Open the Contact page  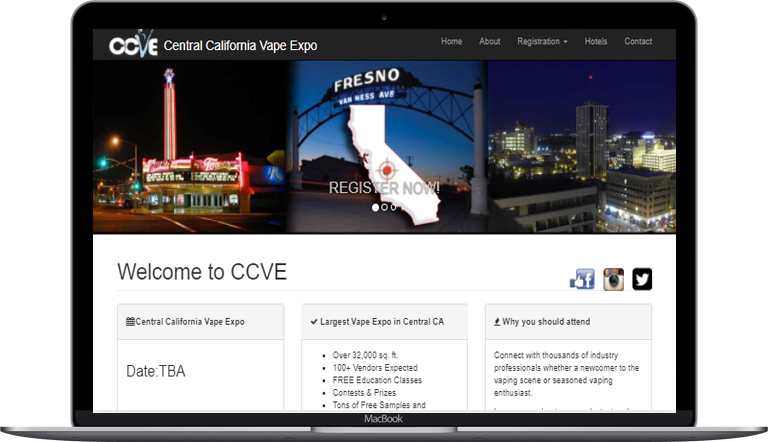coord(638,41)
